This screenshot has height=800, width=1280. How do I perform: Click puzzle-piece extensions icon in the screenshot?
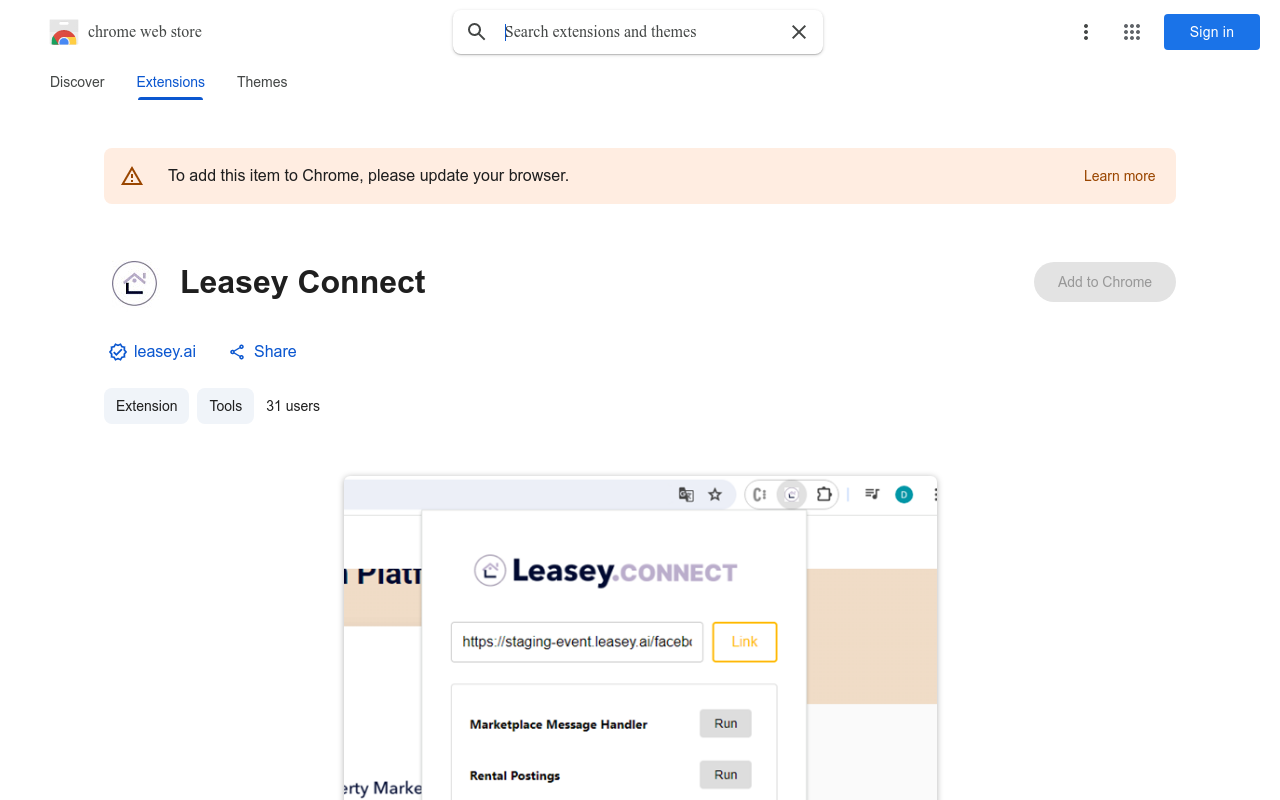[x=823, y=494]
